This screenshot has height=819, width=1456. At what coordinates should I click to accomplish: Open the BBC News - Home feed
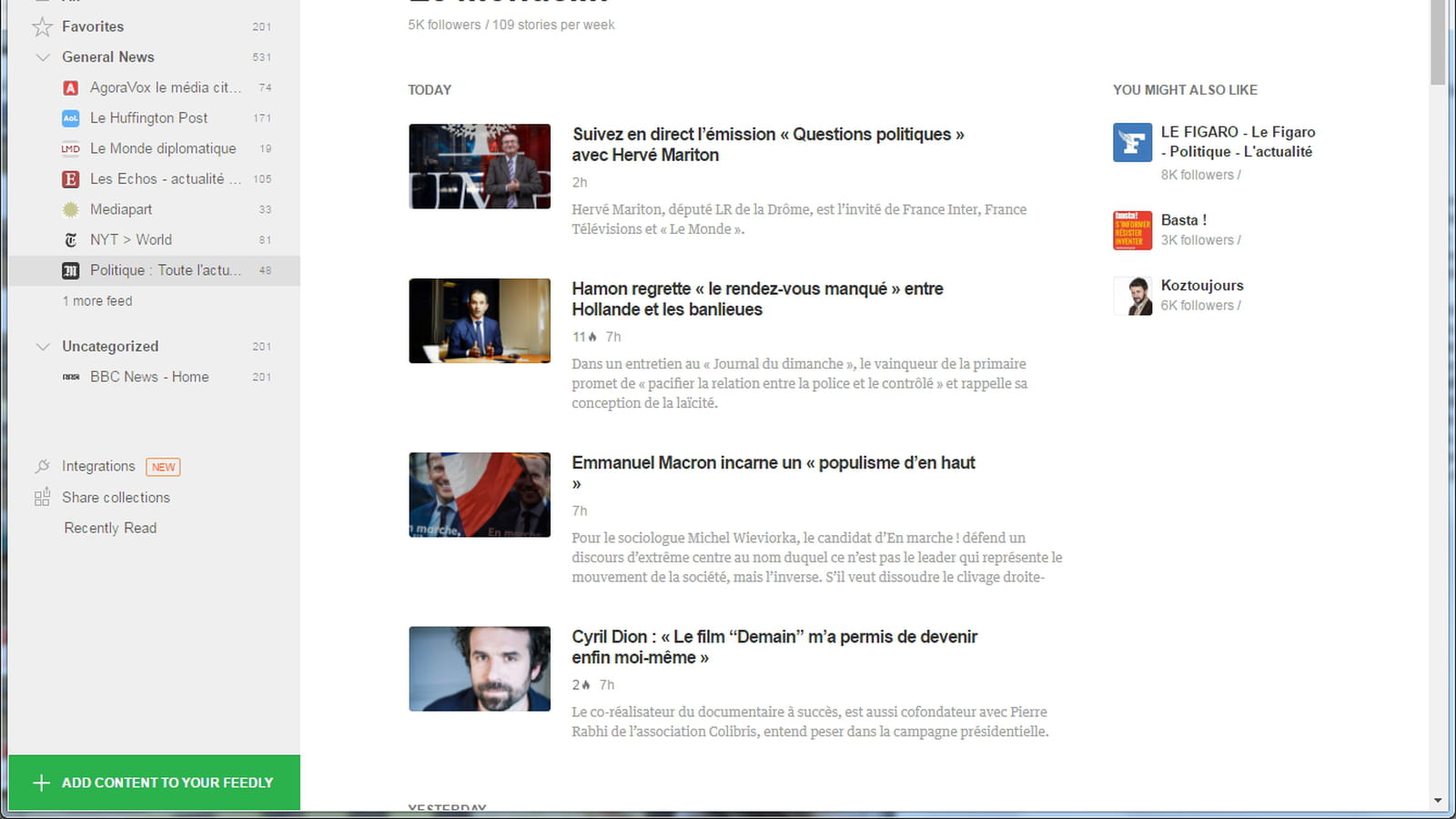149,377
